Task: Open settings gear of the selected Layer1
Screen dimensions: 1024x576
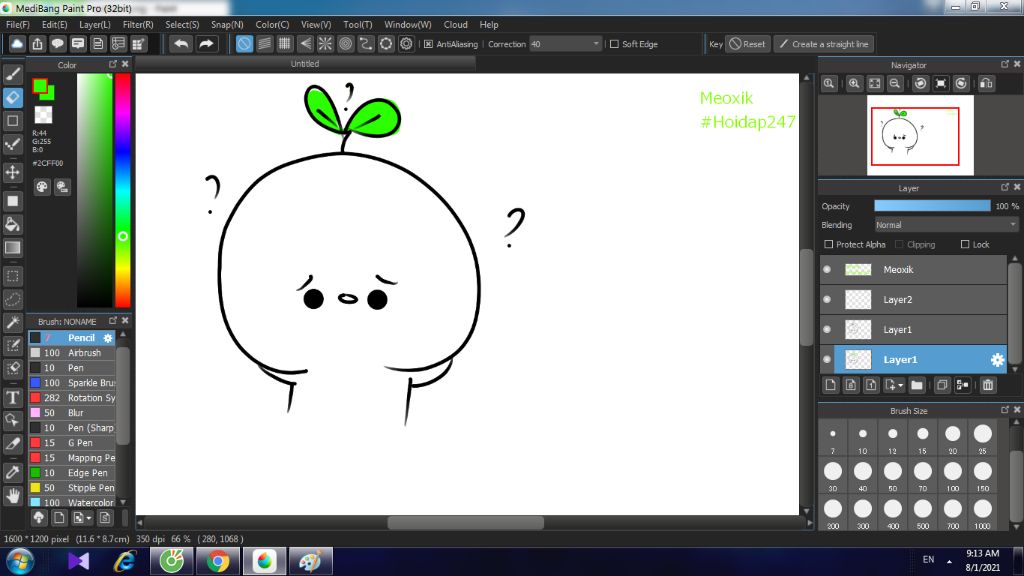Action: click(997, 360)
